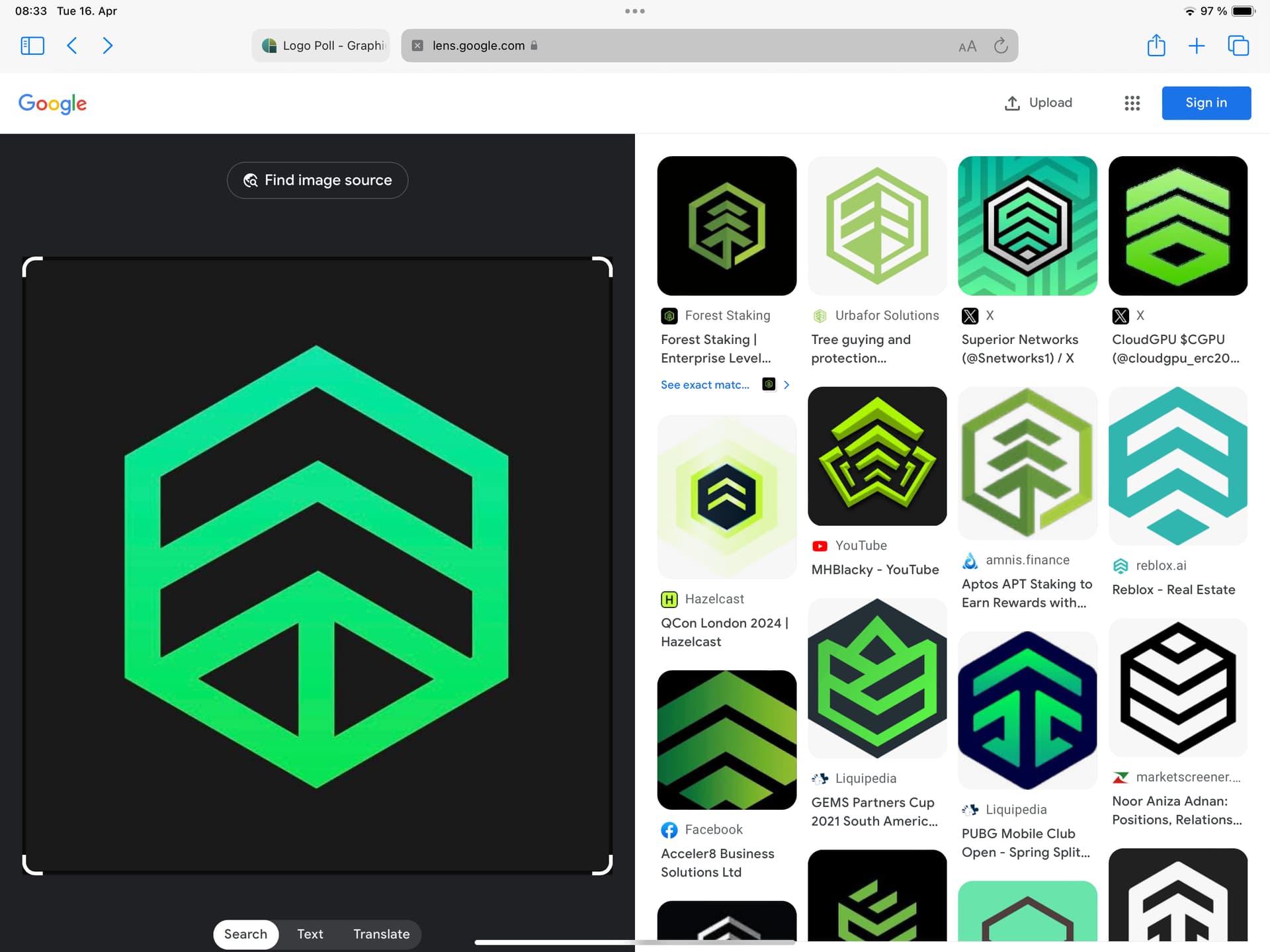The height and width of the screenshot is (952, 1270).
Task: Open the See exact matches link
Action: [704, 384]
